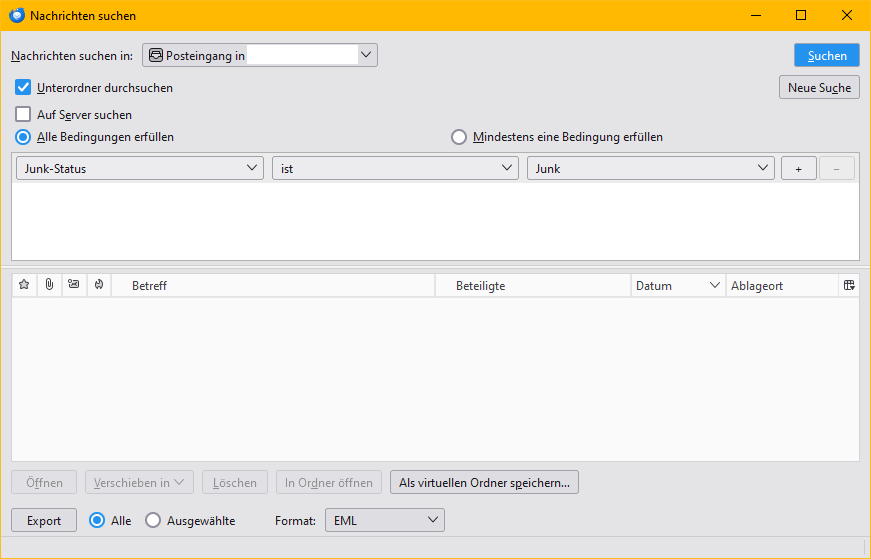Click the Posteingang inbox folder icon

pyautogui.click(x=156, y=55)
